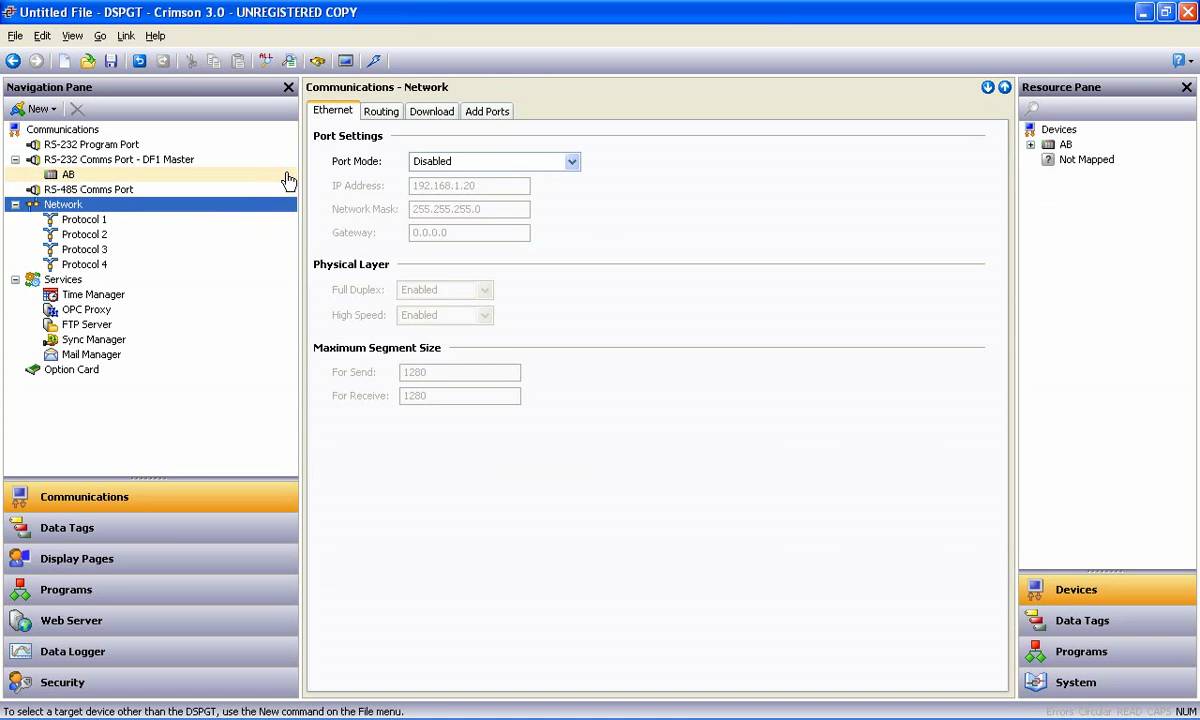Collapse the RS-232 Comms Port node
The width and height of the screenshot is (1200, 720).
[15, 159]
